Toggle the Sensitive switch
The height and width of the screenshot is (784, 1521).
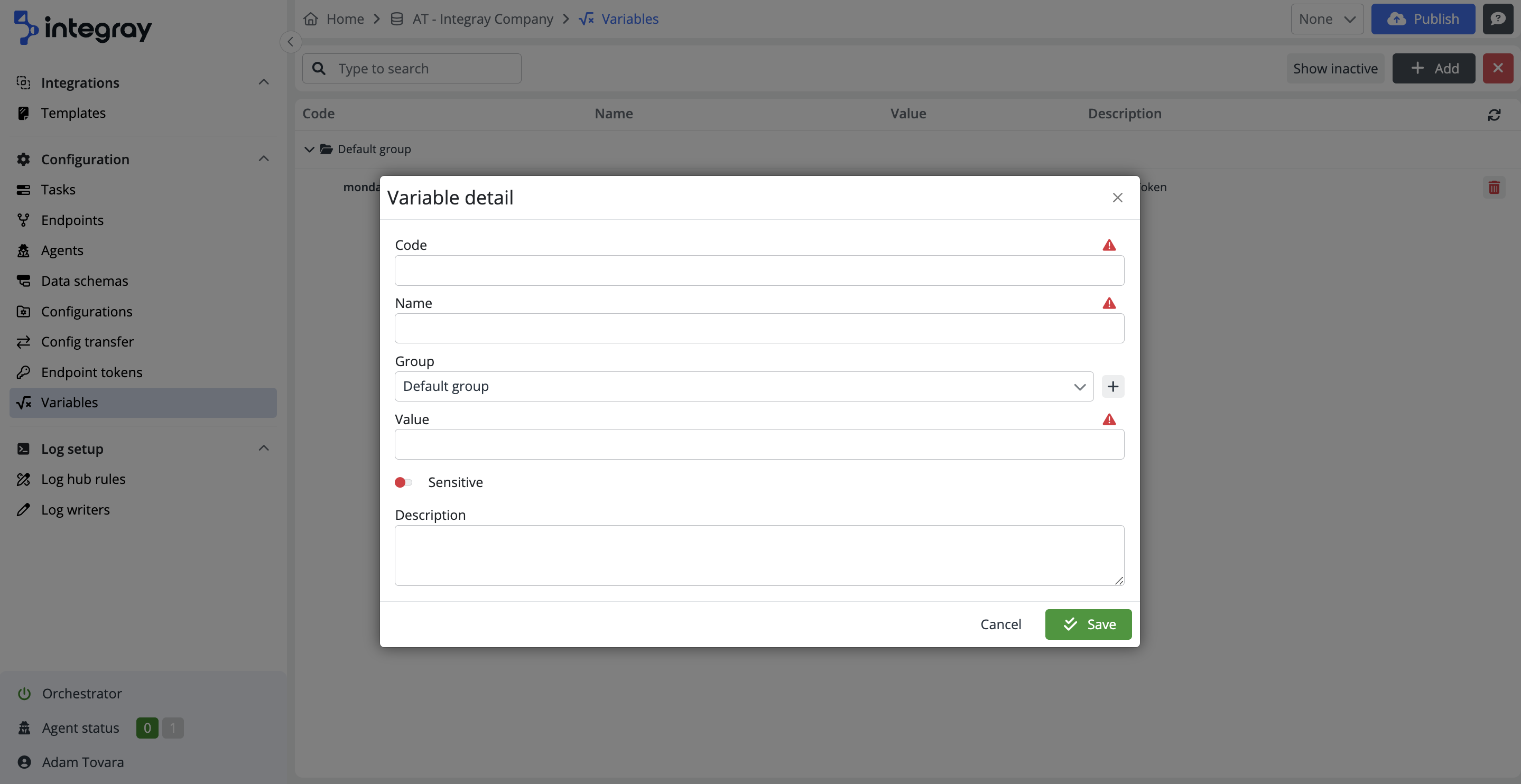tap(403, 482)
